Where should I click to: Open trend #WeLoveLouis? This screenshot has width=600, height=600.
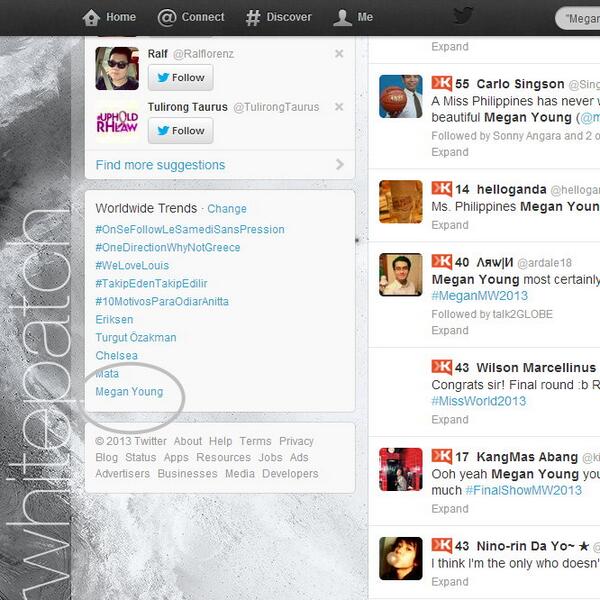click(x=132, y=266)
